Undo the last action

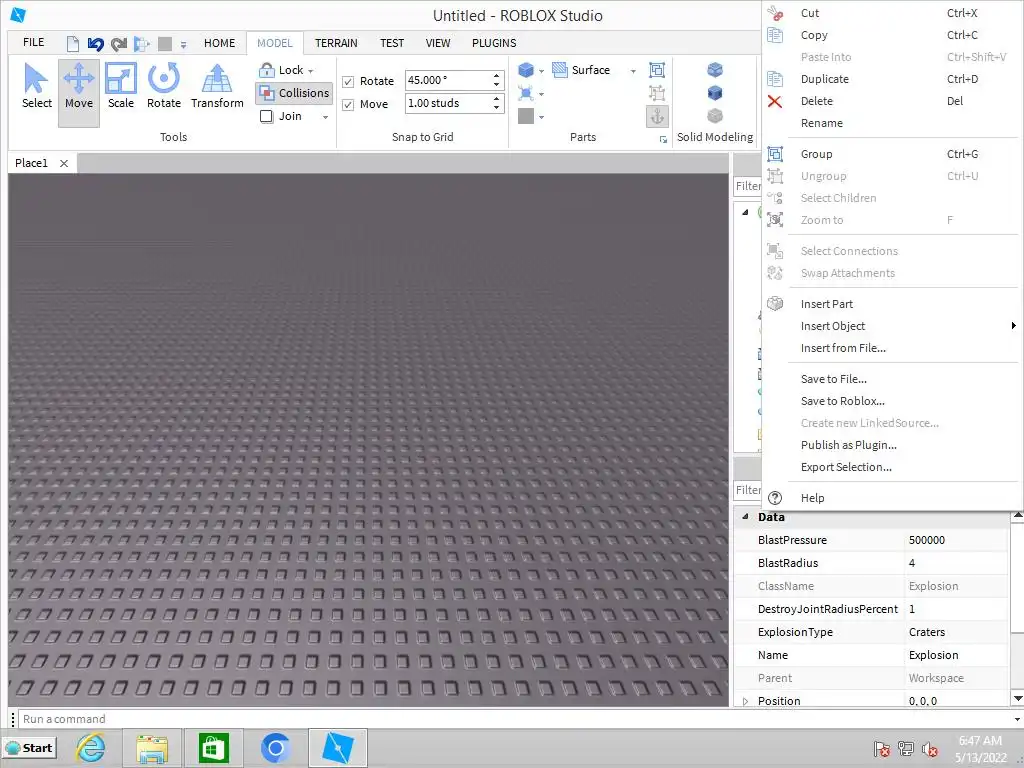click(95, 44)
